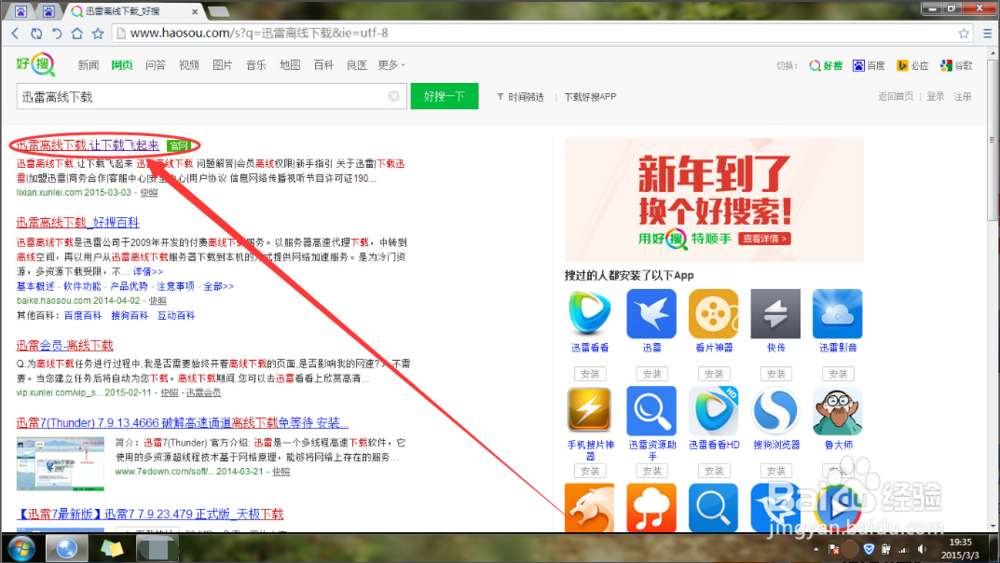The height and width of the screenshot is (563, 1000).
Task: Open browser menu hamburger icon
Action: coord(987,33)
